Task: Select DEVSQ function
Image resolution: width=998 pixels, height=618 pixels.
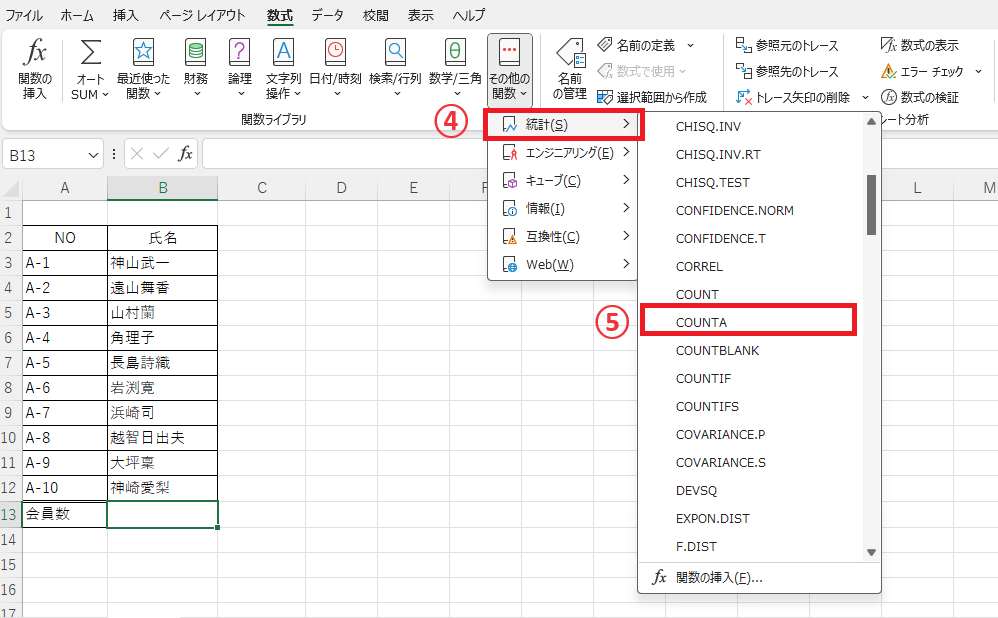Action: coord(696,491)
